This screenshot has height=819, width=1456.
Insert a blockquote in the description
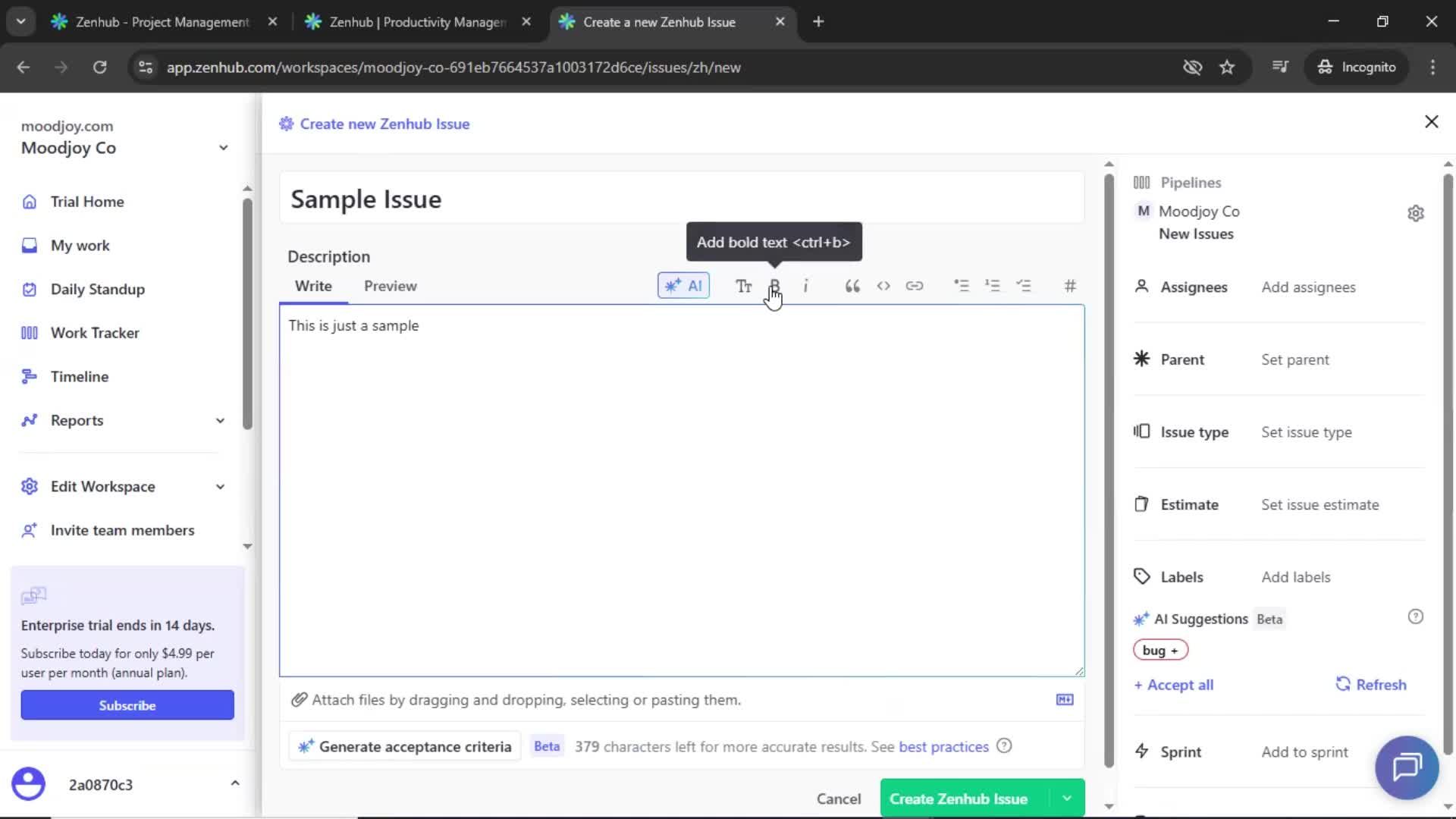[x=852, y=286]
